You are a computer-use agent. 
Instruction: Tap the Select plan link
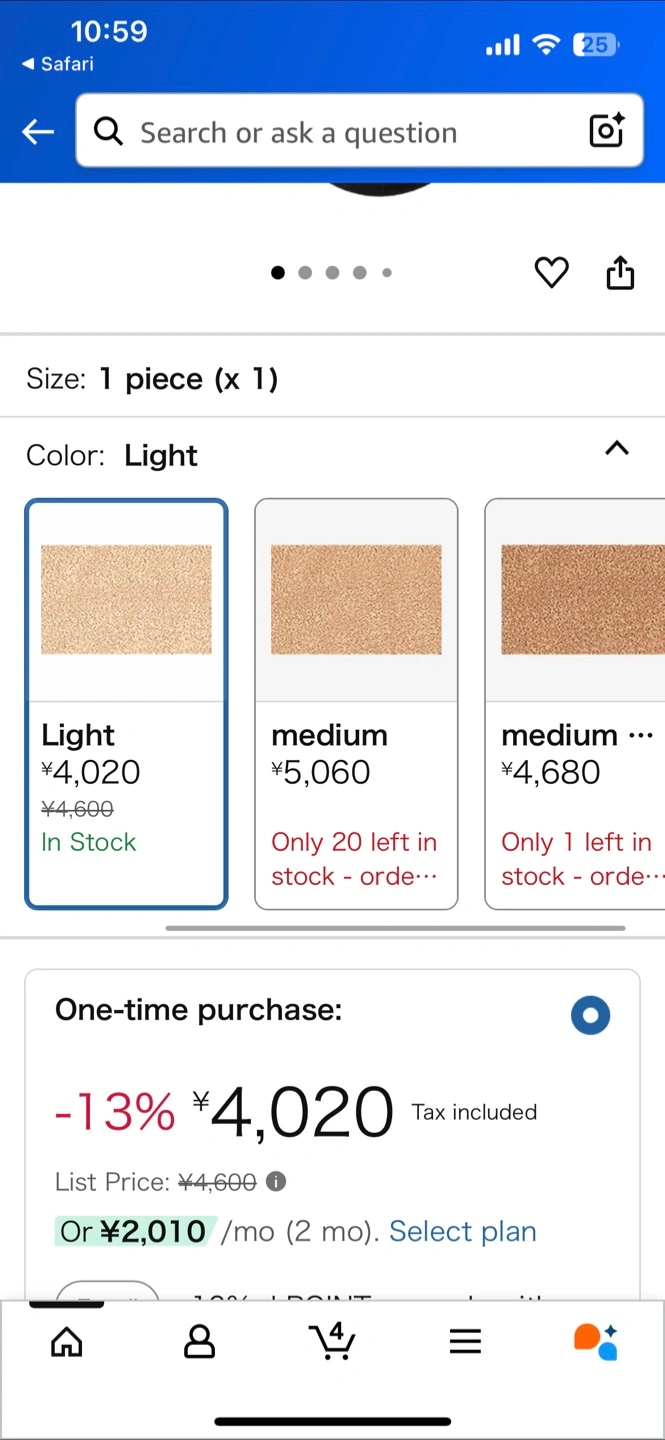pyautogui.click(x=463, y=1231)
